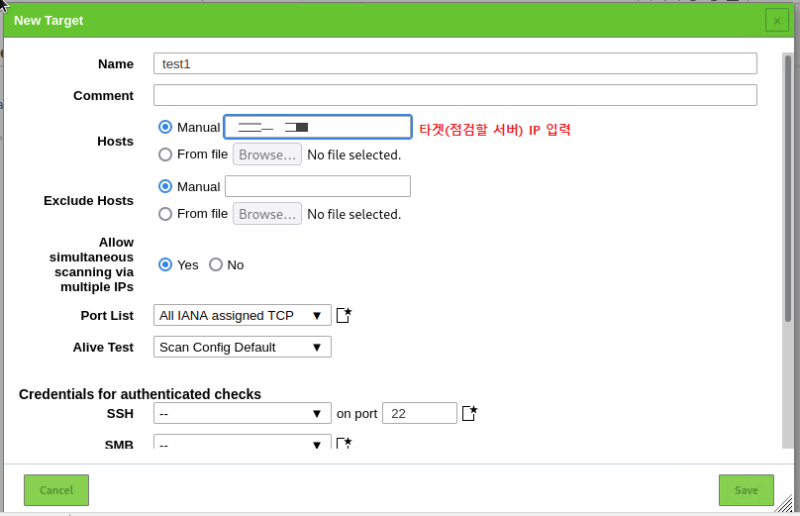Close the New Target dialog
This screenshot has height=516, width=800.
pyautogui.click(x=776, y=20)
